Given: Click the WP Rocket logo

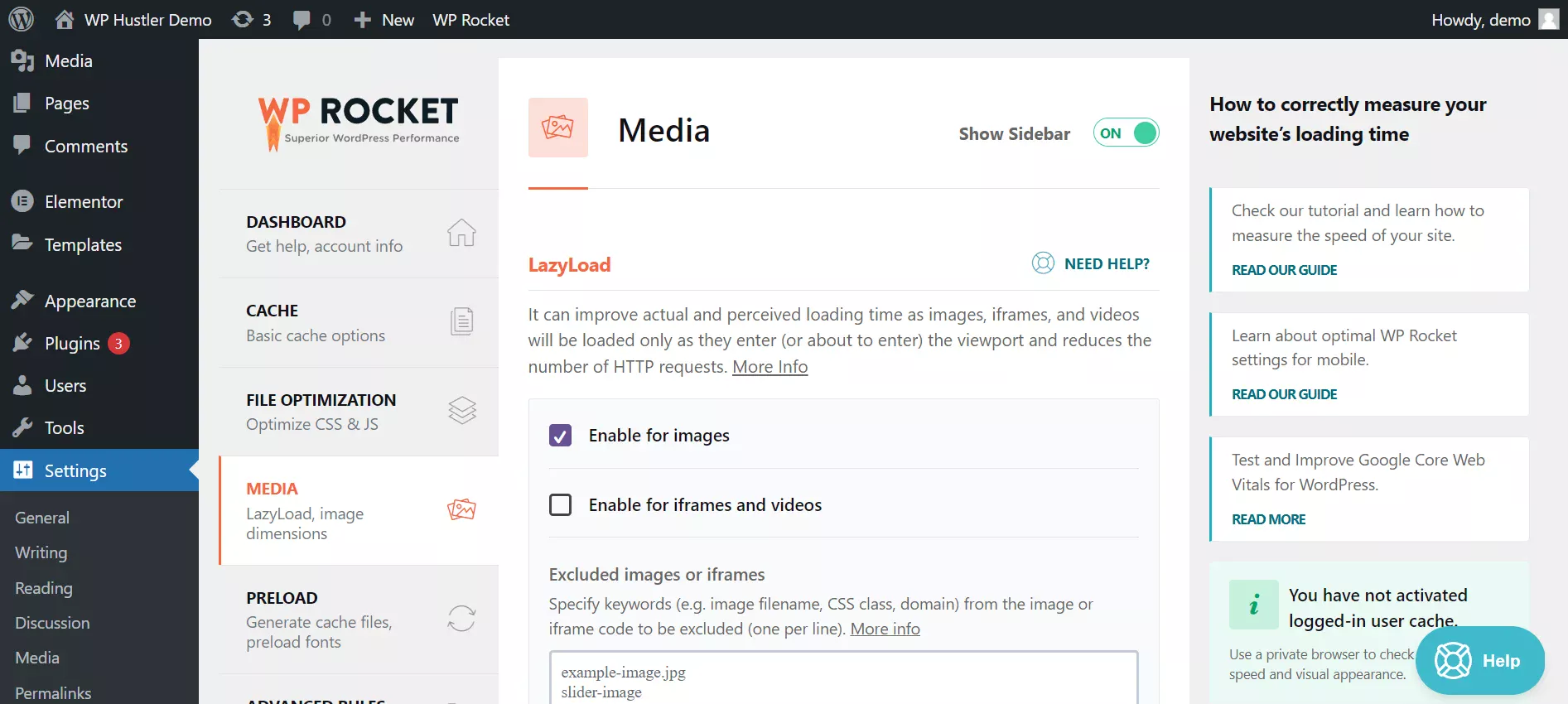Looking at the screenshot, I should click(x=358, y=123).
